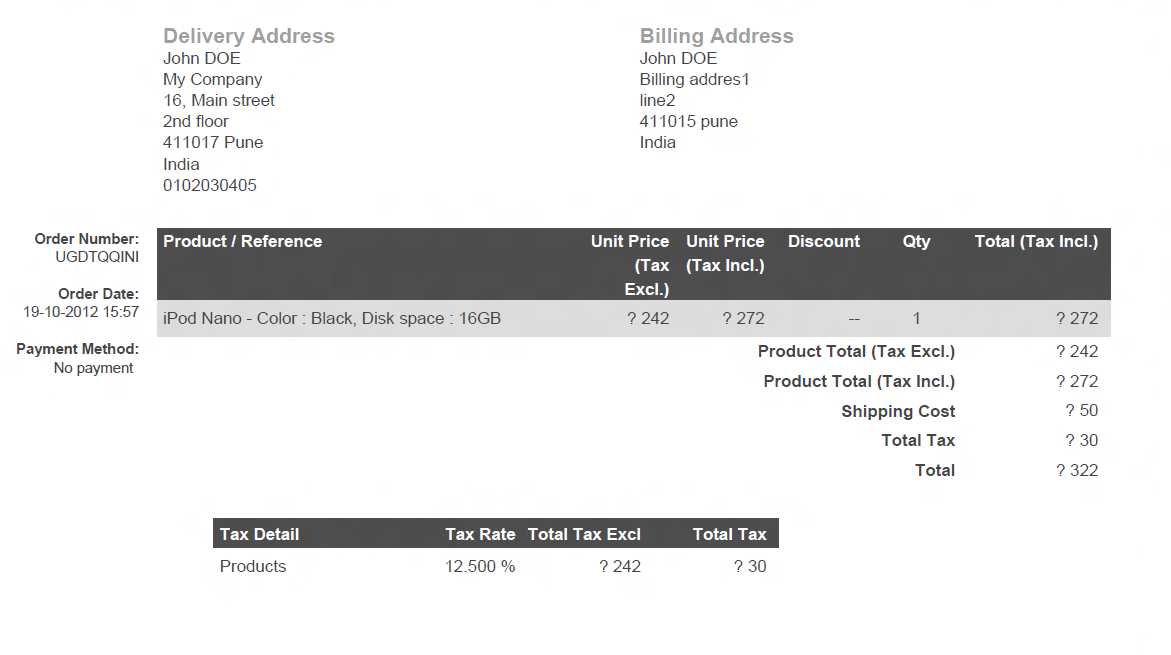Click the No payment text
The height and width of the screenshot is (655, 1171).
(93, 368)
